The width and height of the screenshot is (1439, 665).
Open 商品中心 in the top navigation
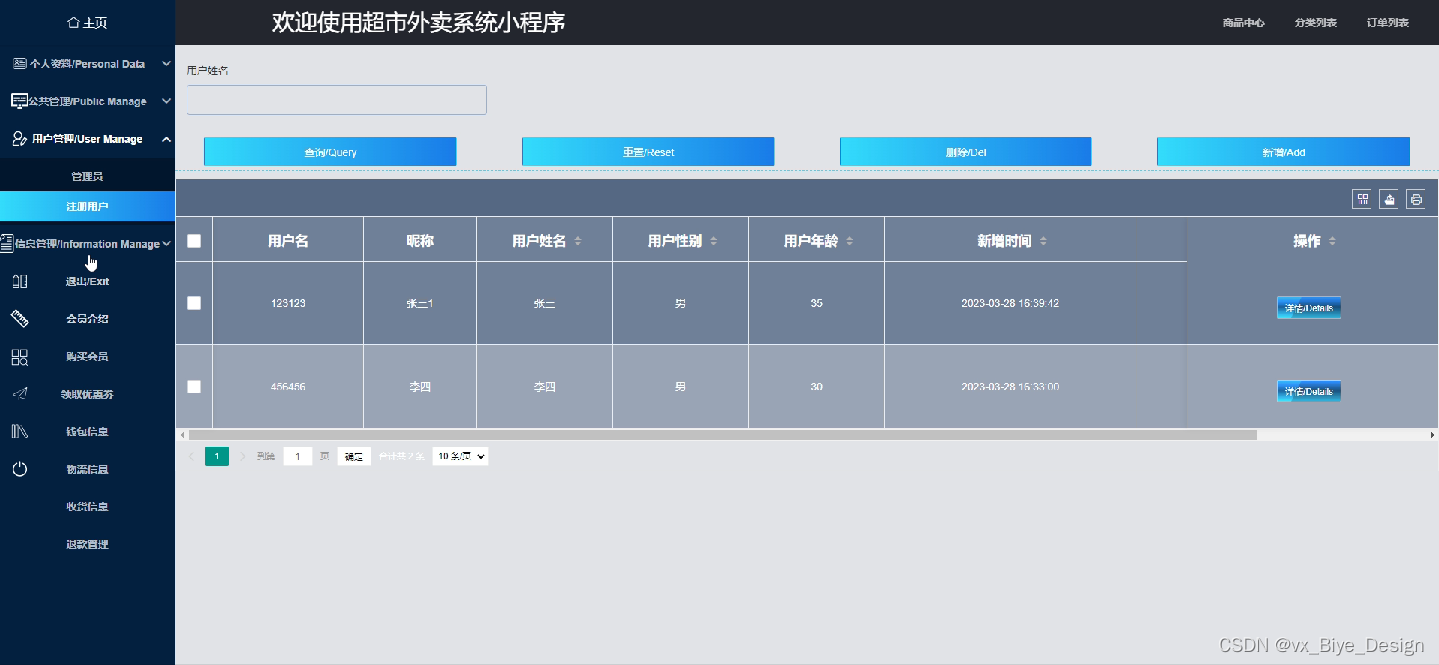pos(1243,22)
